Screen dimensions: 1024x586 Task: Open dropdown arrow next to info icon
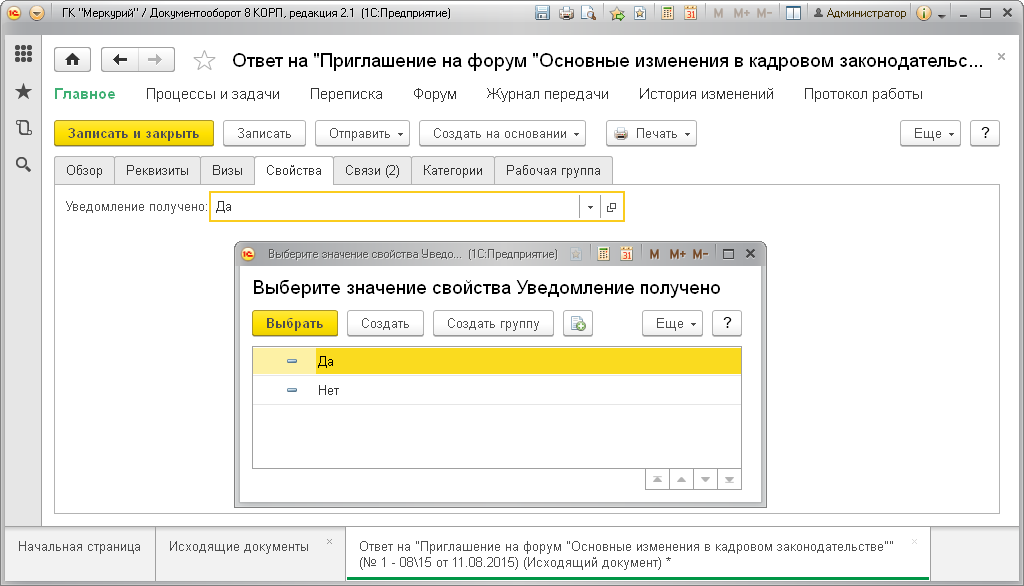[942, 14]
